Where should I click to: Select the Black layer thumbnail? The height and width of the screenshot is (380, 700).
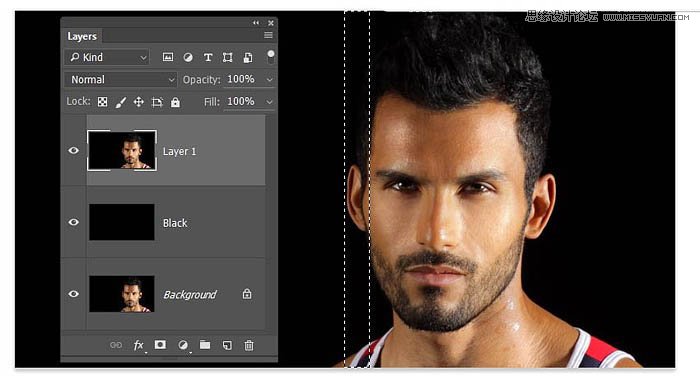point(122,222)
